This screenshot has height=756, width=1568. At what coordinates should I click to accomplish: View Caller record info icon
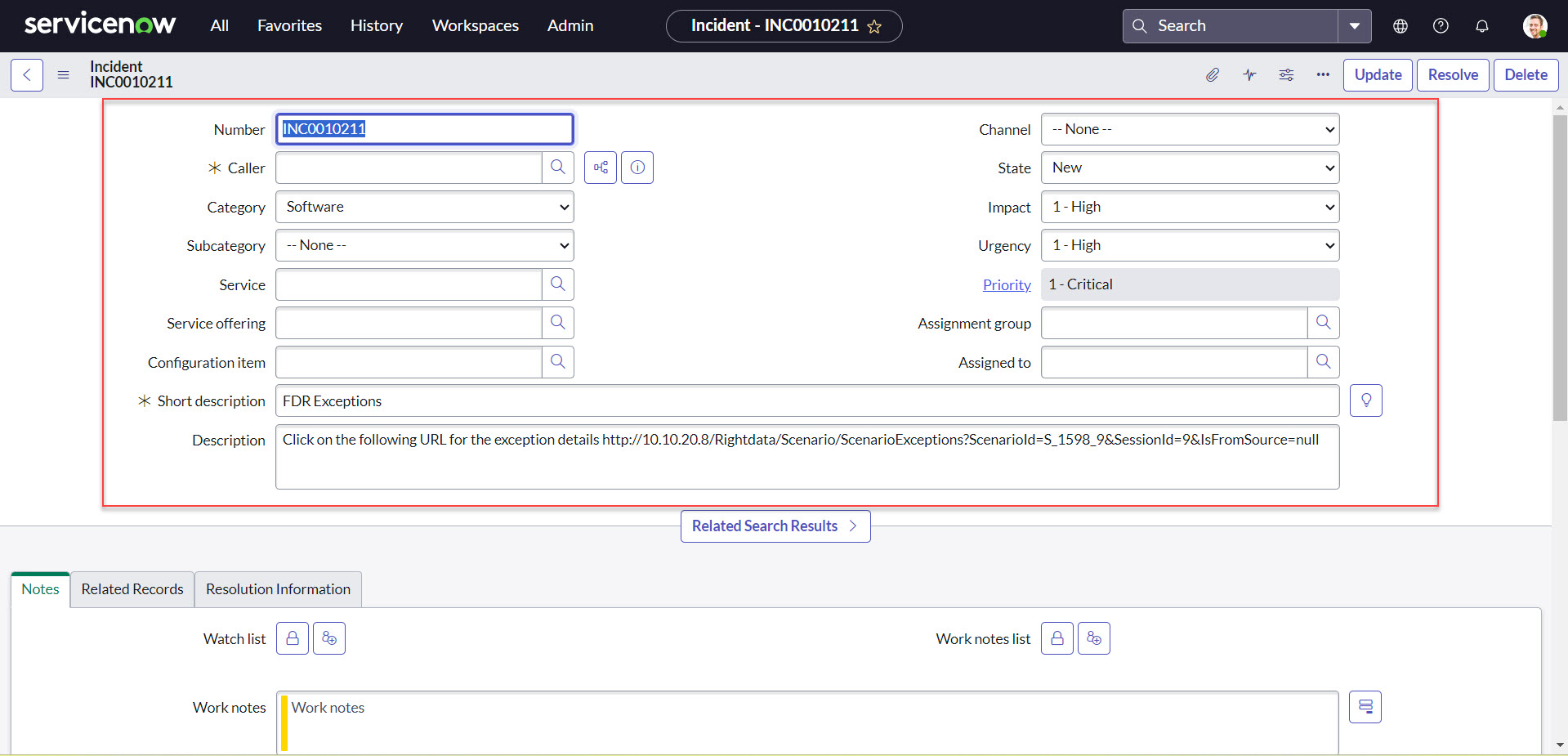(637, 168)
